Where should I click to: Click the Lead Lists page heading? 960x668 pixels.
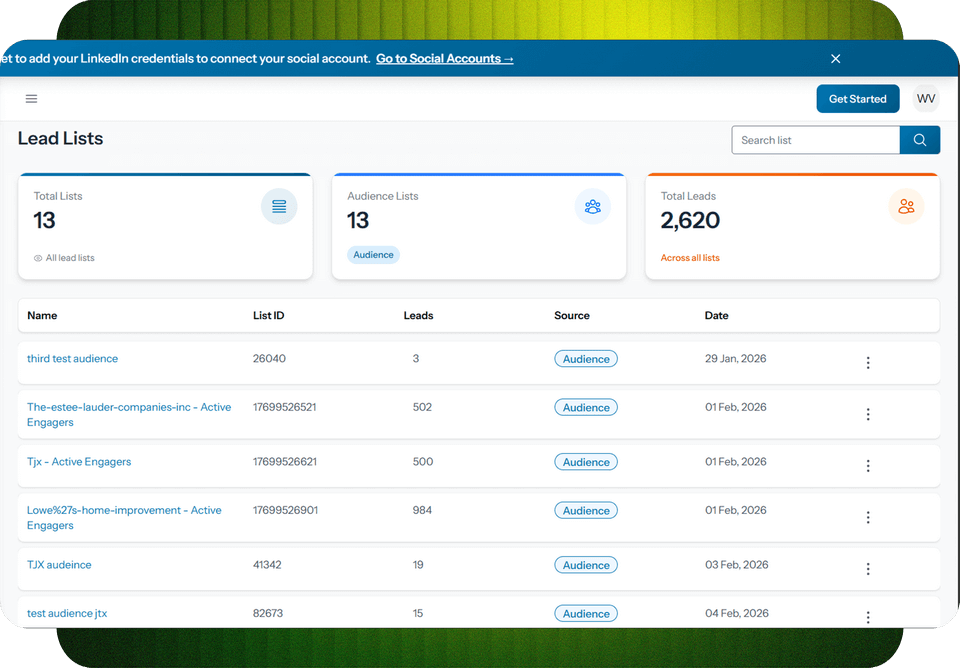click(61, 138)
